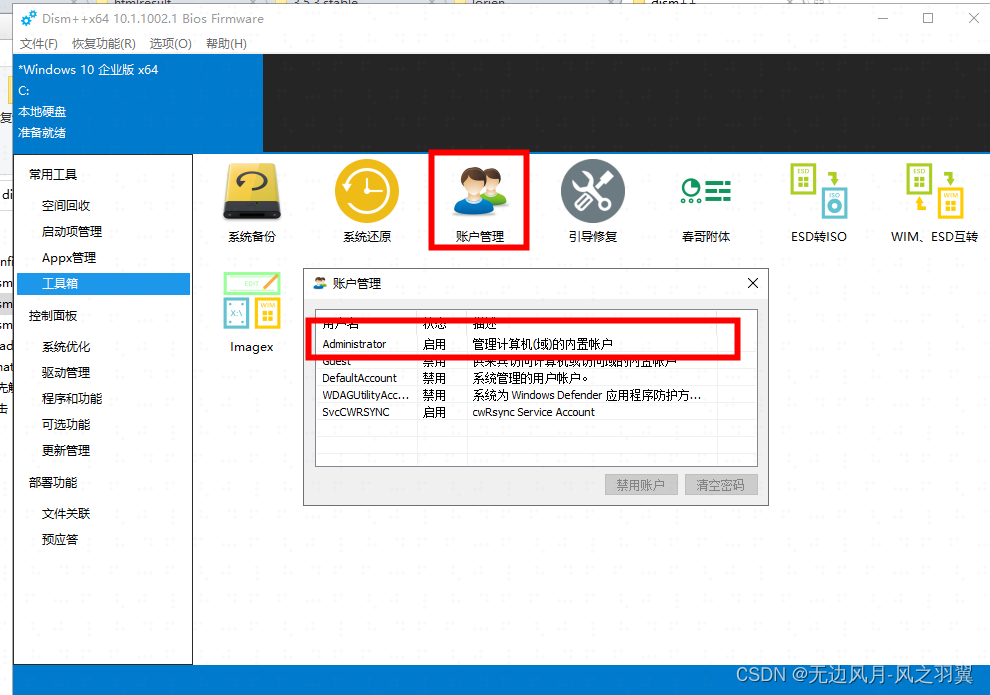Image resolution: width=990 pixels, height=695 pixels.
Task: Maximize the Dism++ window
Action: 928,19
